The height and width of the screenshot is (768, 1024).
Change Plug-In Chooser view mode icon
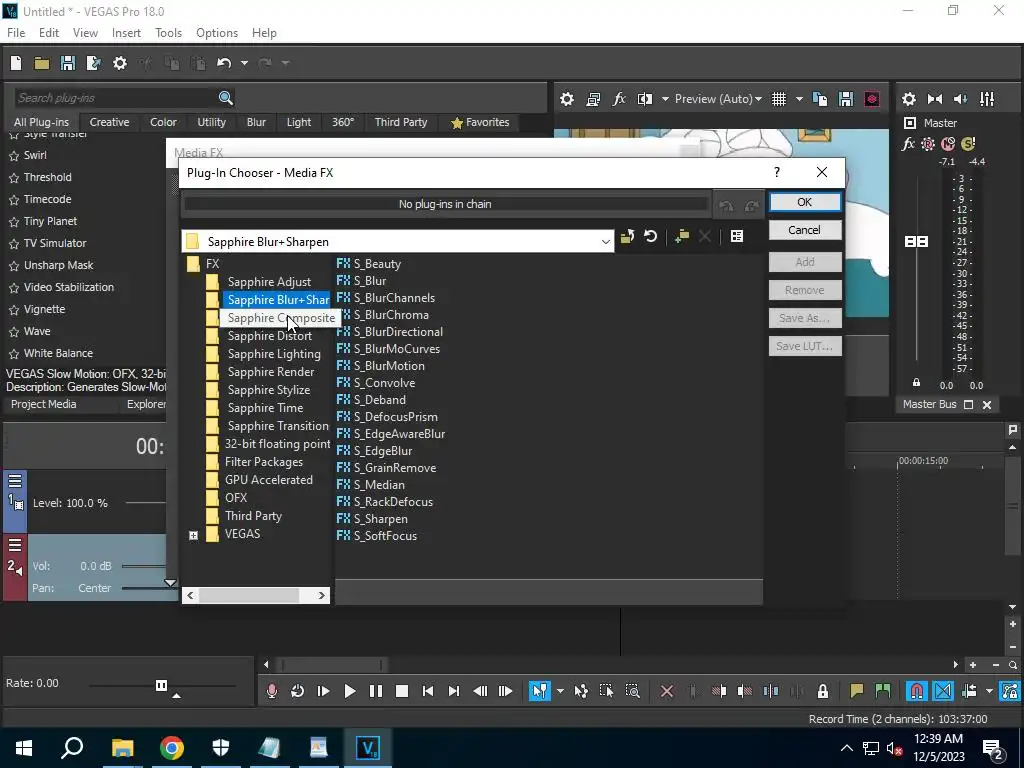pyautogui.click(x=737, y=236)
